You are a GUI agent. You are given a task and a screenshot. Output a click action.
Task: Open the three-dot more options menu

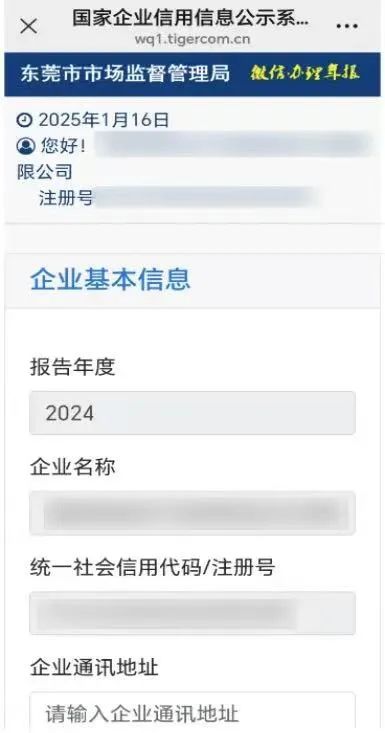coord(347,26)
